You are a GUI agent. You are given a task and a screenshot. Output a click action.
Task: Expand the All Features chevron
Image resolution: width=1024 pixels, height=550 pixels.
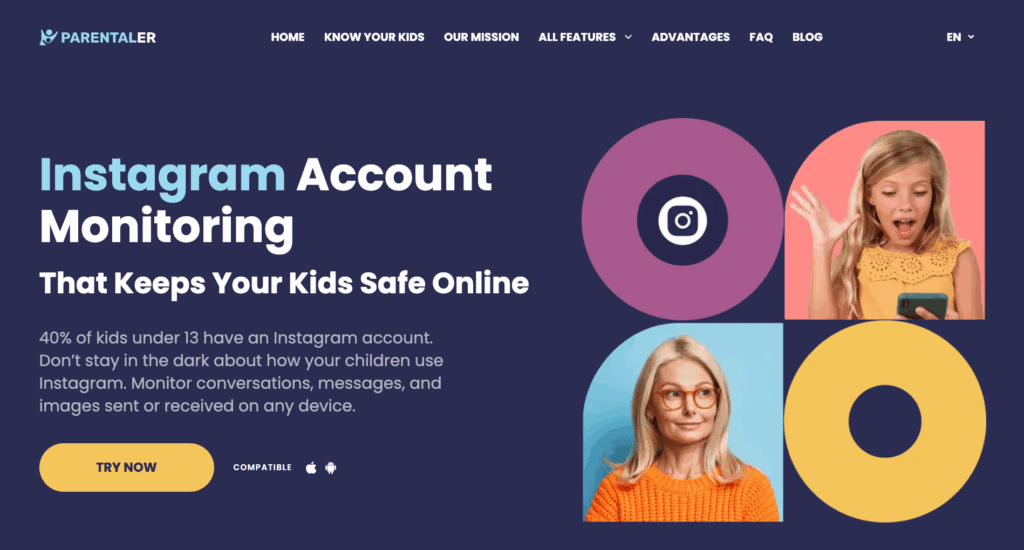pos(628,37)
